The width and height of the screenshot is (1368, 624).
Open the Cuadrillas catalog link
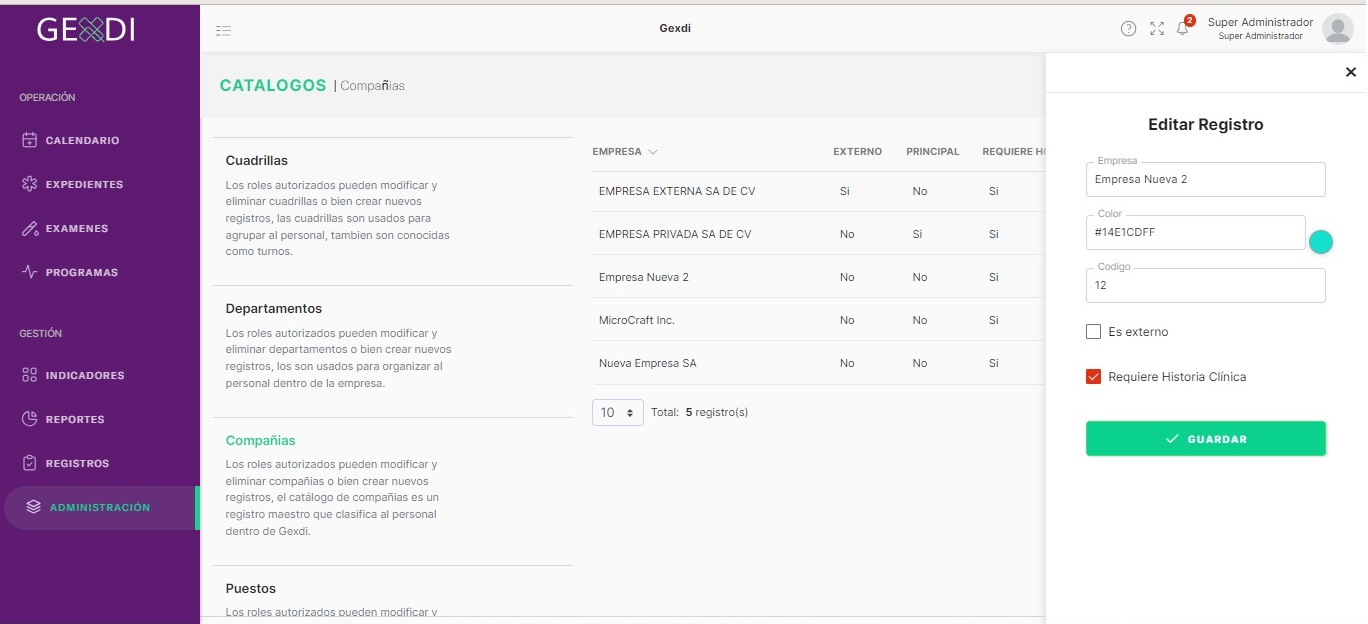[x=257, y=160]
